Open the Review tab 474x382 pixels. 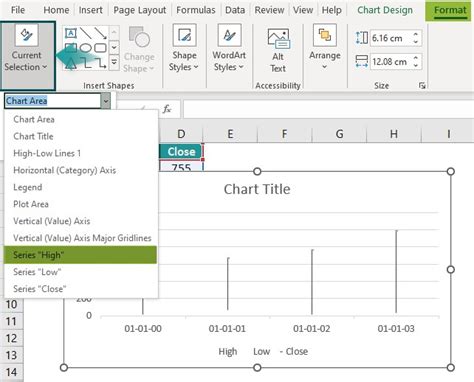269,10
